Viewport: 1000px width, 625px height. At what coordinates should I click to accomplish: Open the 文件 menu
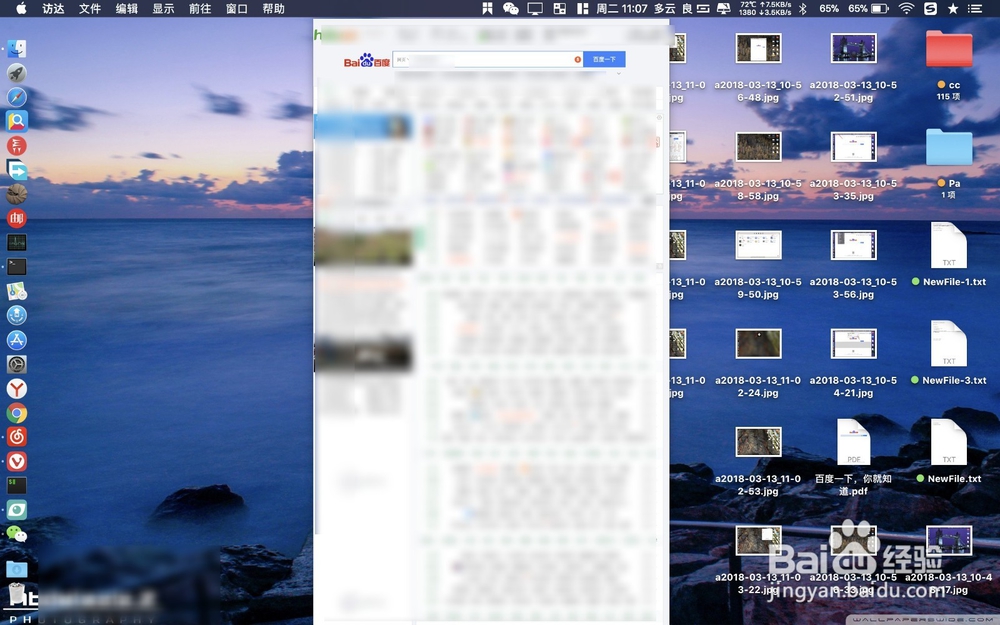[x=90, y=9]
